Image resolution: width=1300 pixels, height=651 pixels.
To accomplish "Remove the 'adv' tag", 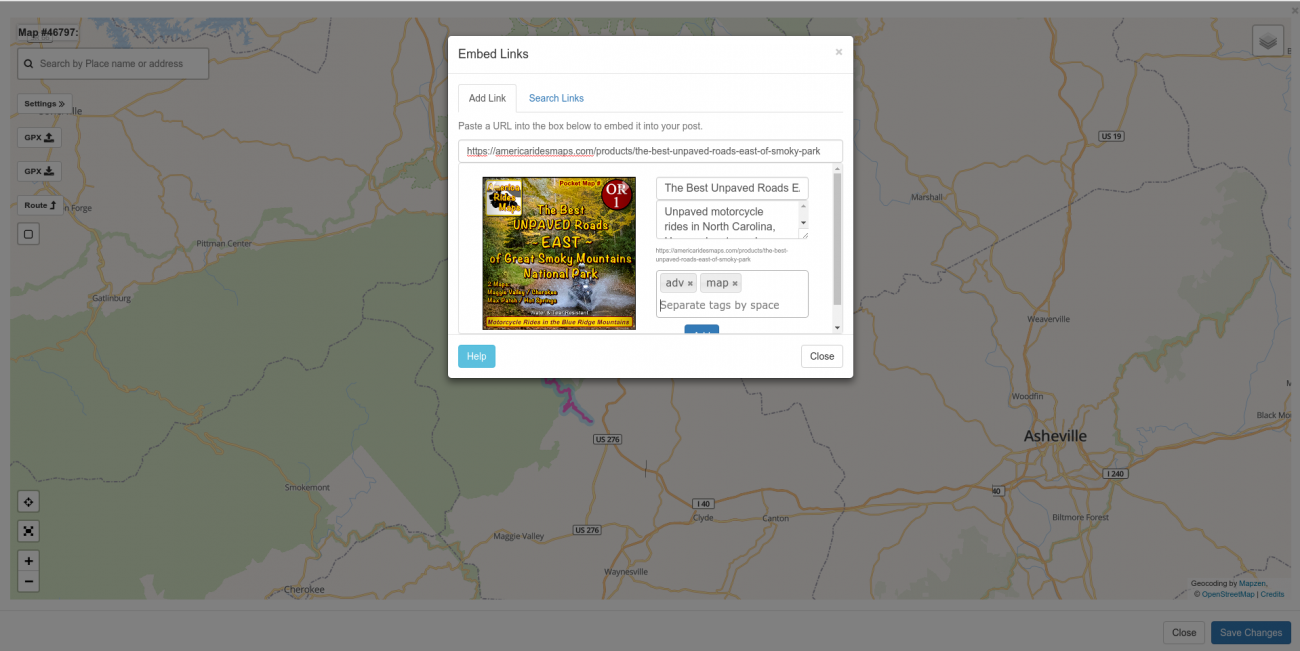I will 690,284.
